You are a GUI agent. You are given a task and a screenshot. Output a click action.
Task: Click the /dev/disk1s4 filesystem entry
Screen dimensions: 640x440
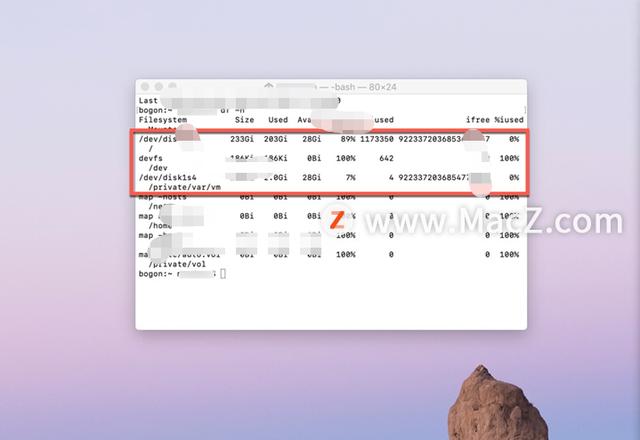pyautogui.click(x=168, y=178)
